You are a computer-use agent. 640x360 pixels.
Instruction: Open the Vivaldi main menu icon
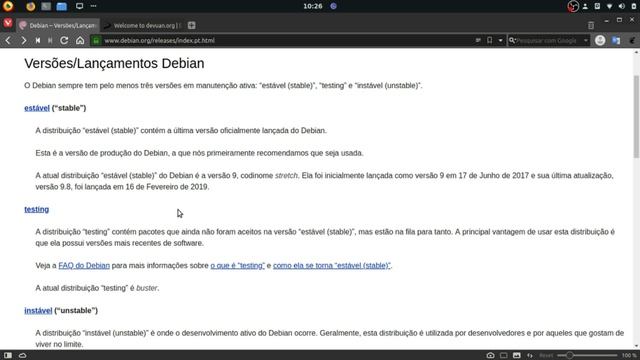[x=8, y=23]
